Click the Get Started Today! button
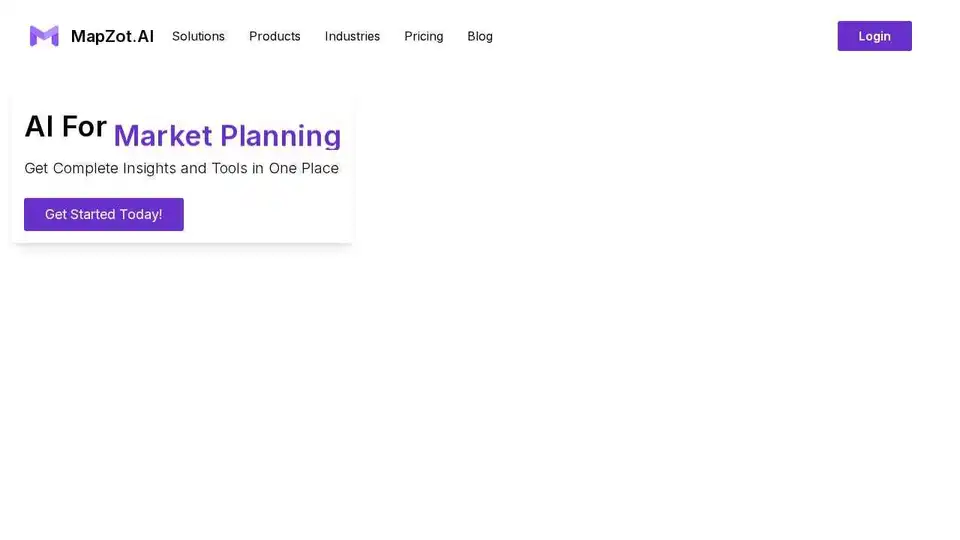The height and width of the screenshot is (540, 960). pyautogui.click(x=104, y=214)
